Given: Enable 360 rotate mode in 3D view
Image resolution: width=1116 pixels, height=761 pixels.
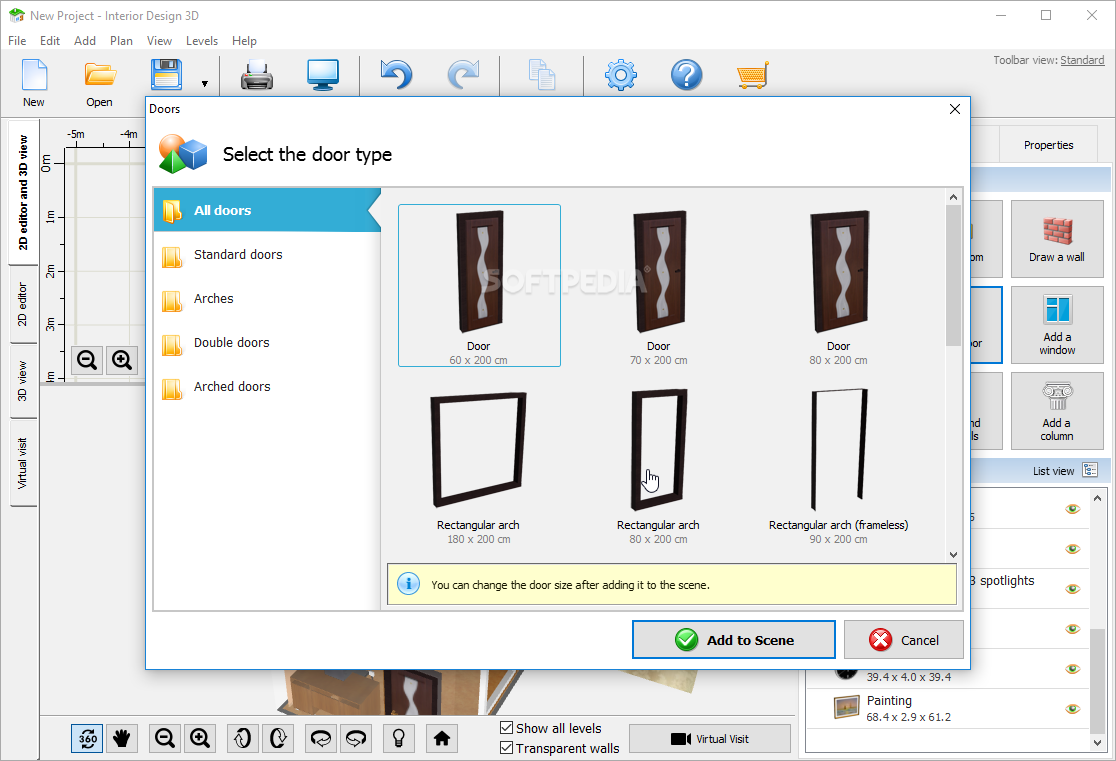Looking at the screenshot, I should 87,738.
